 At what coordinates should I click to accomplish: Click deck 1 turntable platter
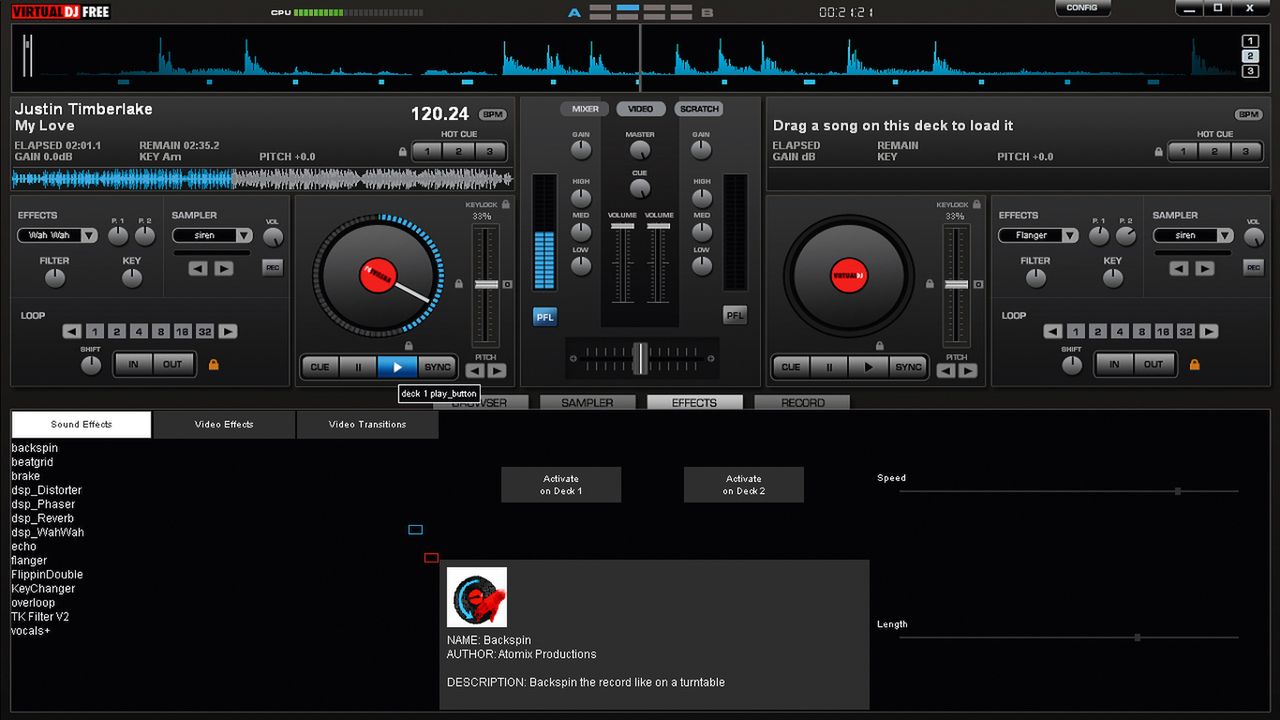pyautogui.click(x=378, y=275)
